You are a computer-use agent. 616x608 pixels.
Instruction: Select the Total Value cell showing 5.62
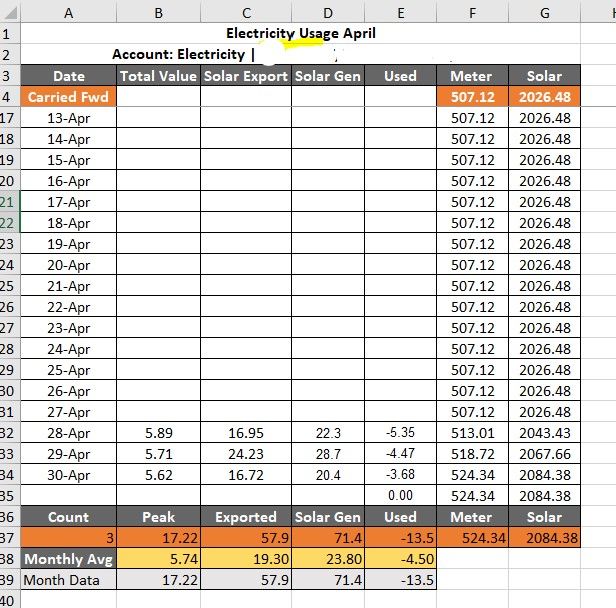tap(158, 475)
